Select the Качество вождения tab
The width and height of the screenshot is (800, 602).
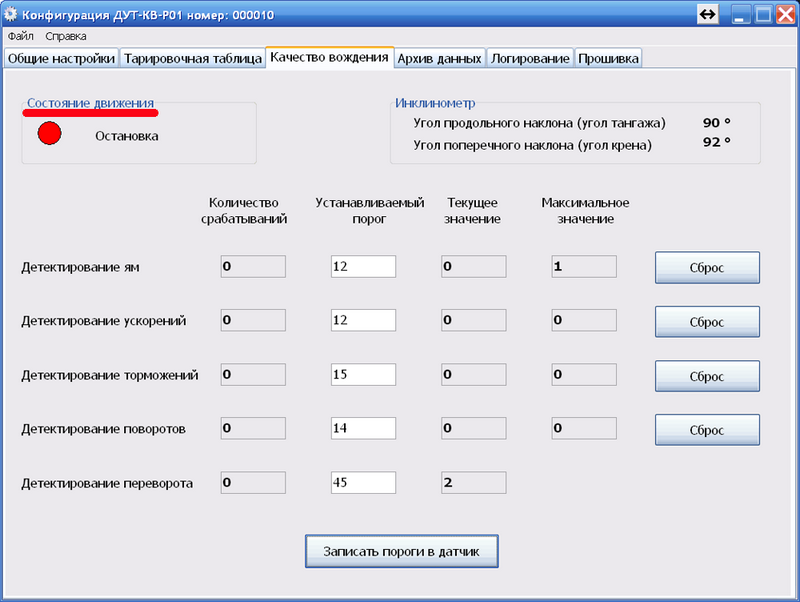click(x=330, y=57)
